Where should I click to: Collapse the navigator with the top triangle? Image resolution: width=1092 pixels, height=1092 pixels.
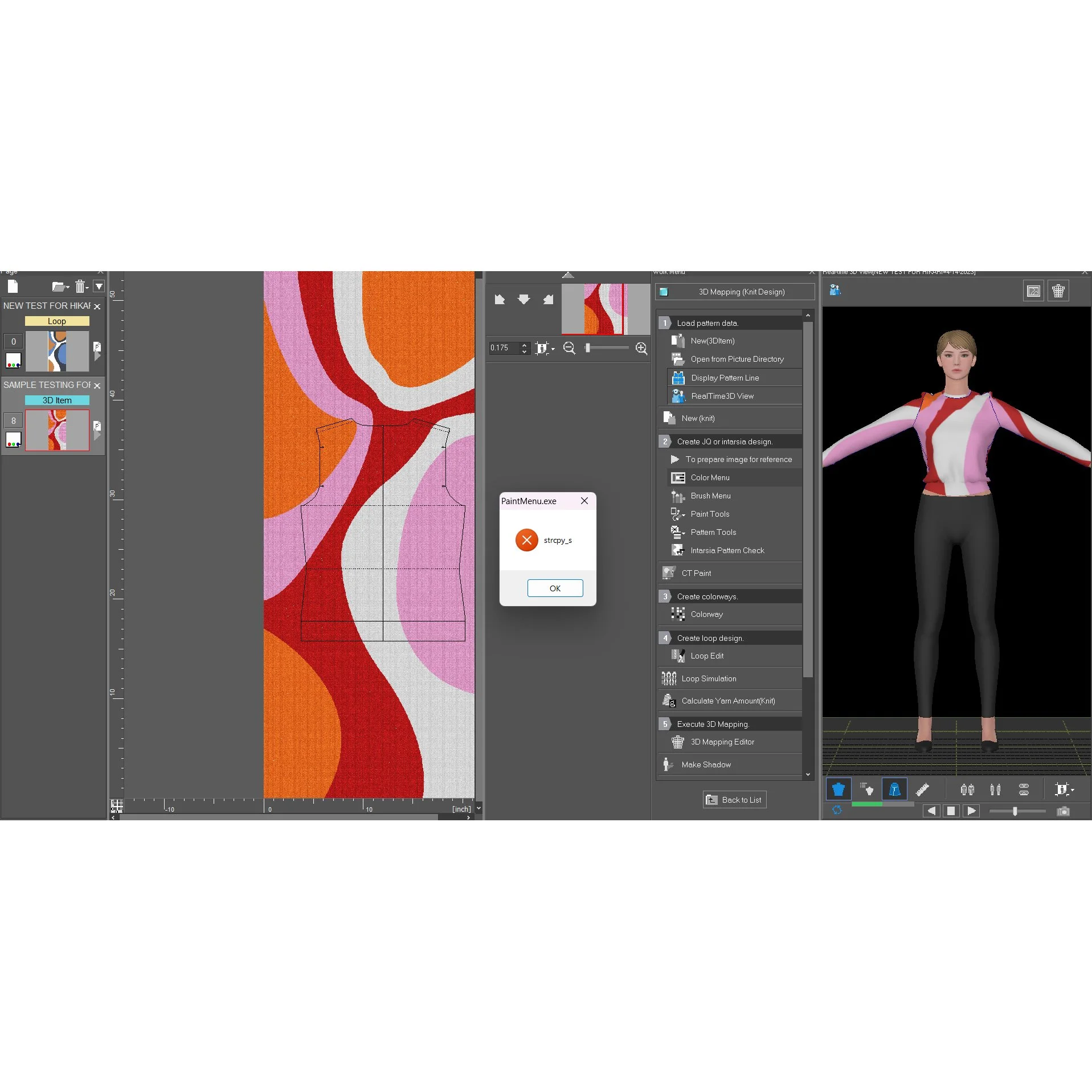click(568, 275)
